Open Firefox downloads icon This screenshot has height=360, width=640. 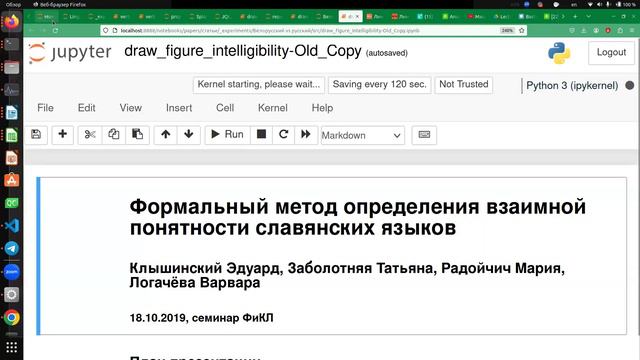point(584,31)
